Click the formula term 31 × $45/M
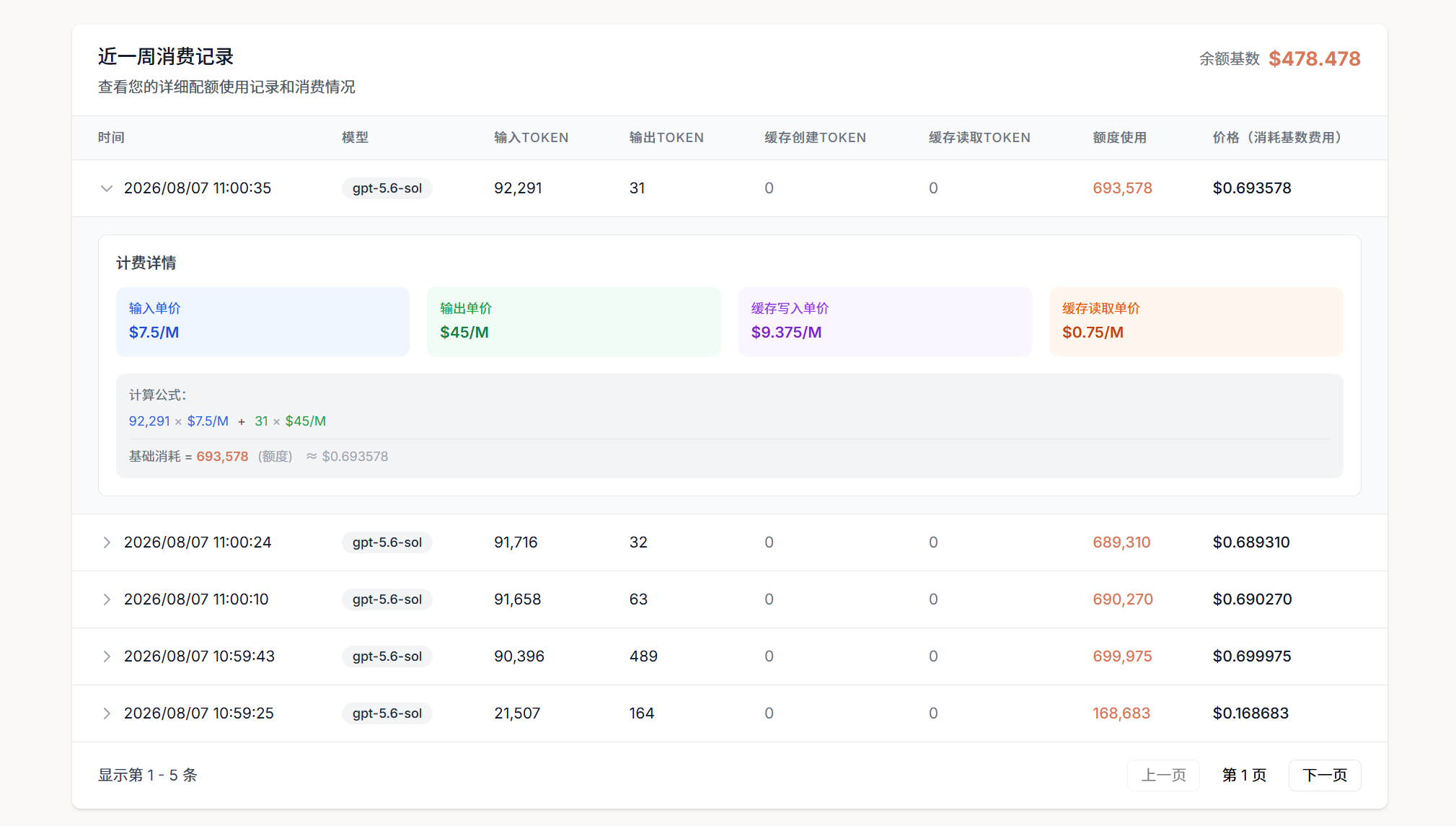 [x=290, y=421]
